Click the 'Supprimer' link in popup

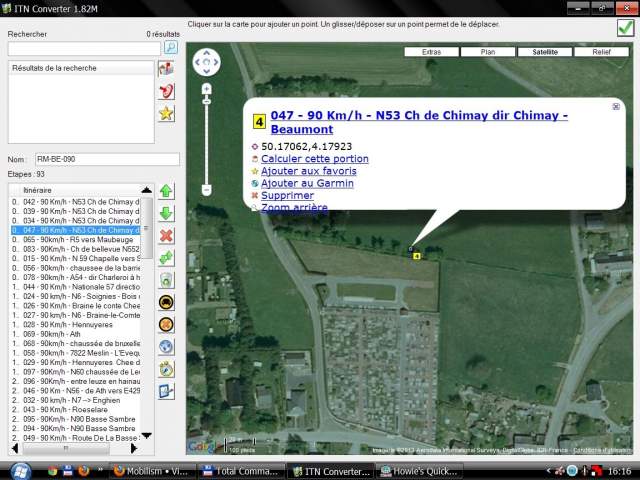click(x=287, y=196)
